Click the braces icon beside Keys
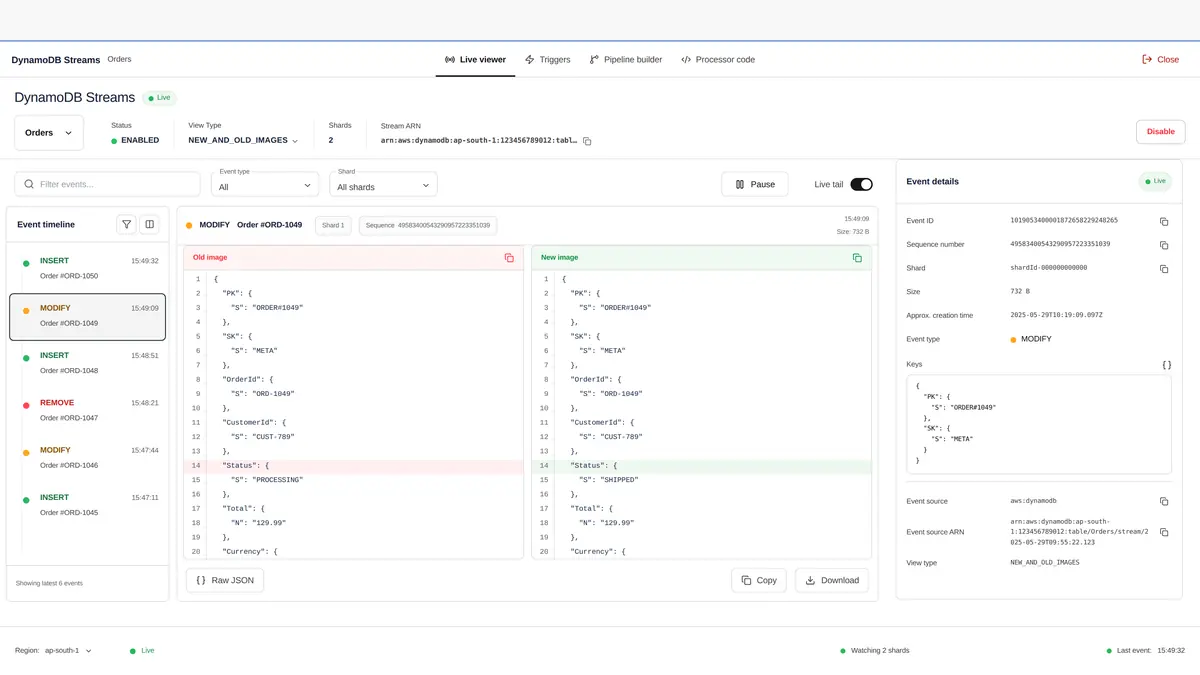The width and height of the screenshot is (1200, 675). tap(1166, 365)
